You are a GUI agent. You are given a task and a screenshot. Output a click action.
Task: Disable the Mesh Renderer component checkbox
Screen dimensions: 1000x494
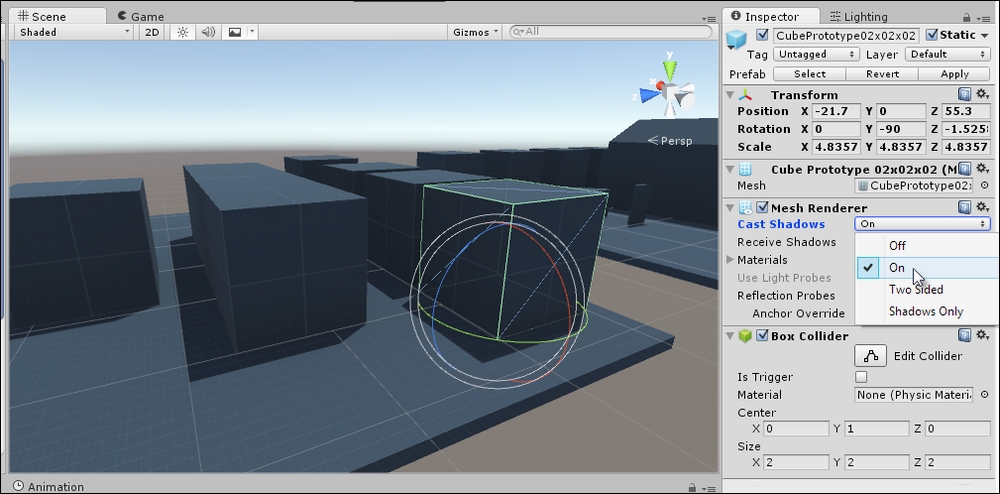[x=763, y=208]
